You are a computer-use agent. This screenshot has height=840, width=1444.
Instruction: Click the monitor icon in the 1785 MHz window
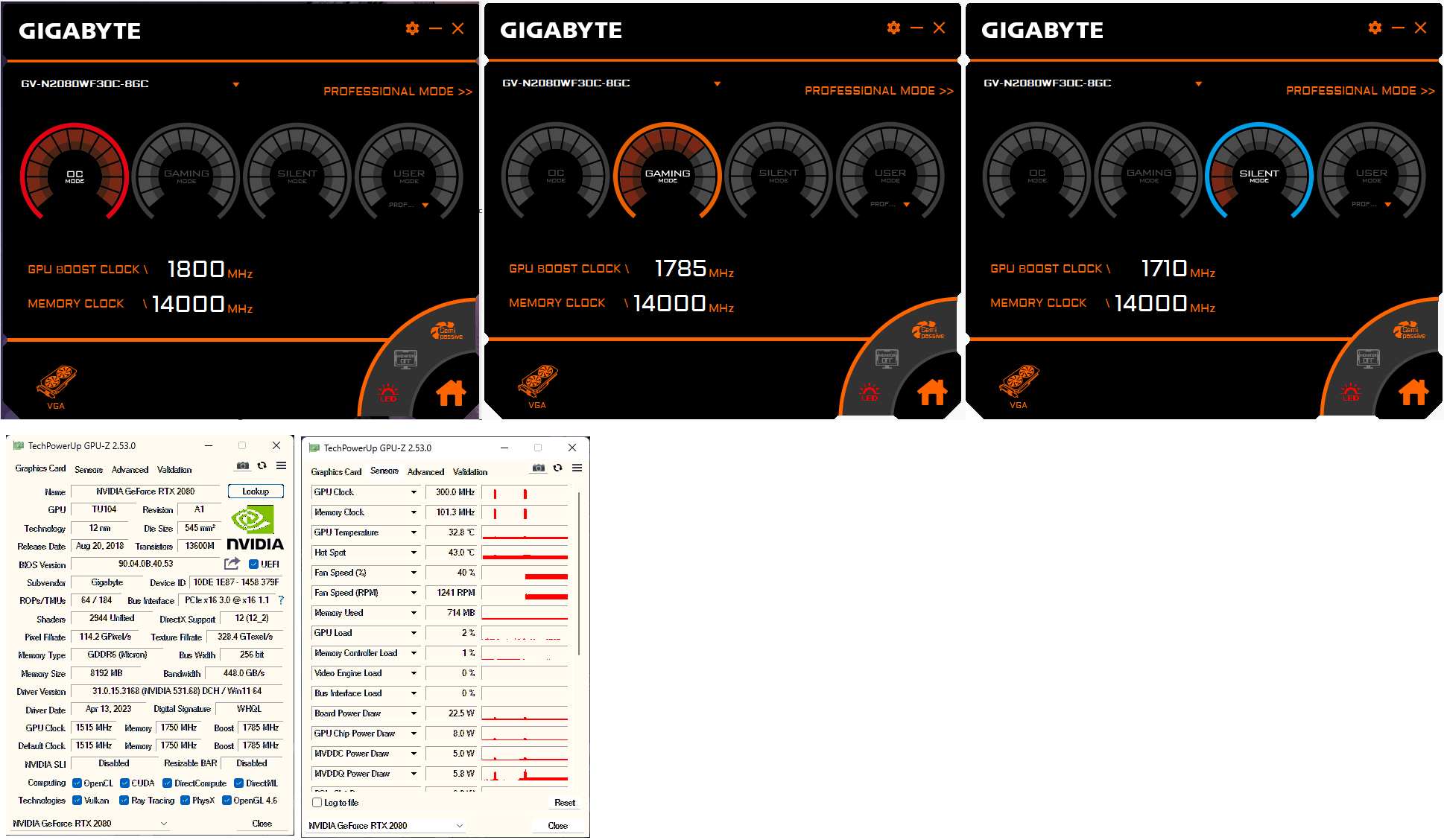887,358
